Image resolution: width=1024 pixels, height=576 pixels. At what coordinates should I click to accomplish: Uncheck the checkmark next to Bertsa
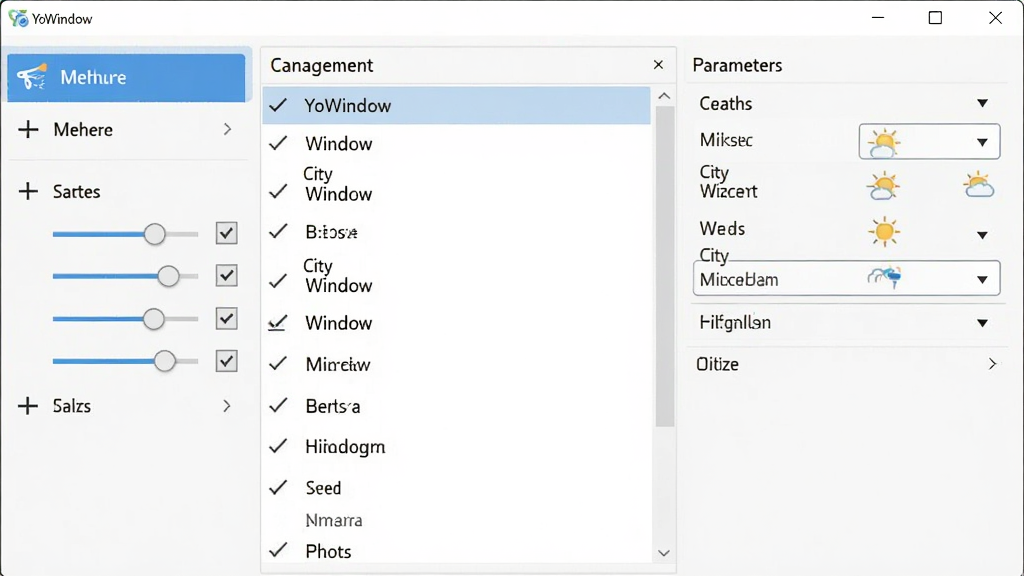[278, 406]
